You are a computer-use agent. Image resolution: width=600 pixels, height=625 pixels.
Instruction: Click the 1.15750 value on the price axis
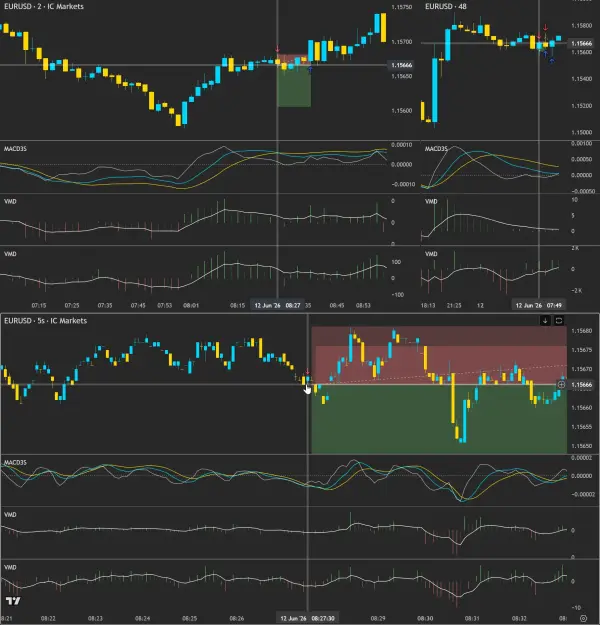coord(401,7)
